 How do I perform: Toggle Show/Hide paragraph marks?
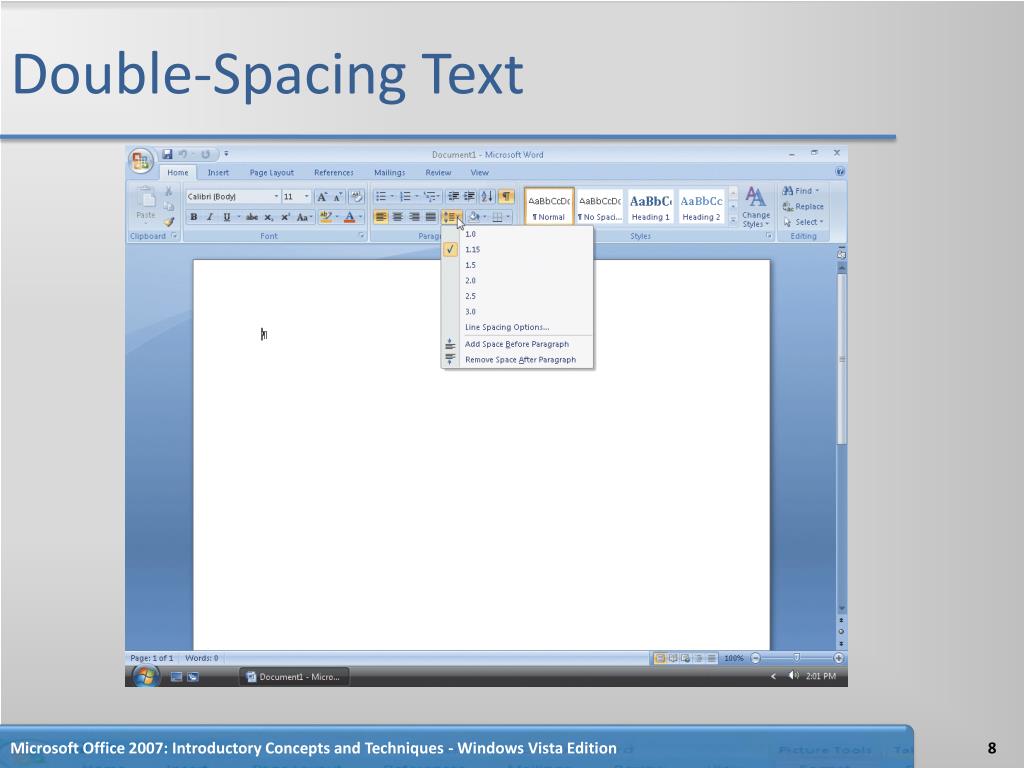(x=506, y=197)
